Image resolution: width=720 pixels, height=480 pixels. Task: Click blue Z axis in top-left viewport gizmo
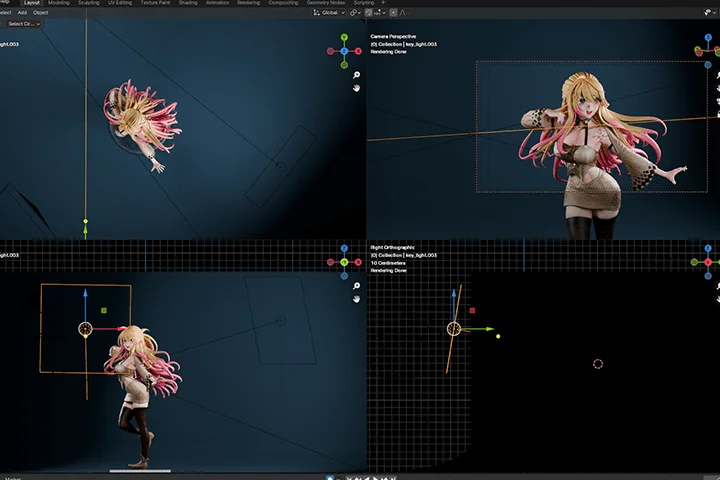click(344, 51)
